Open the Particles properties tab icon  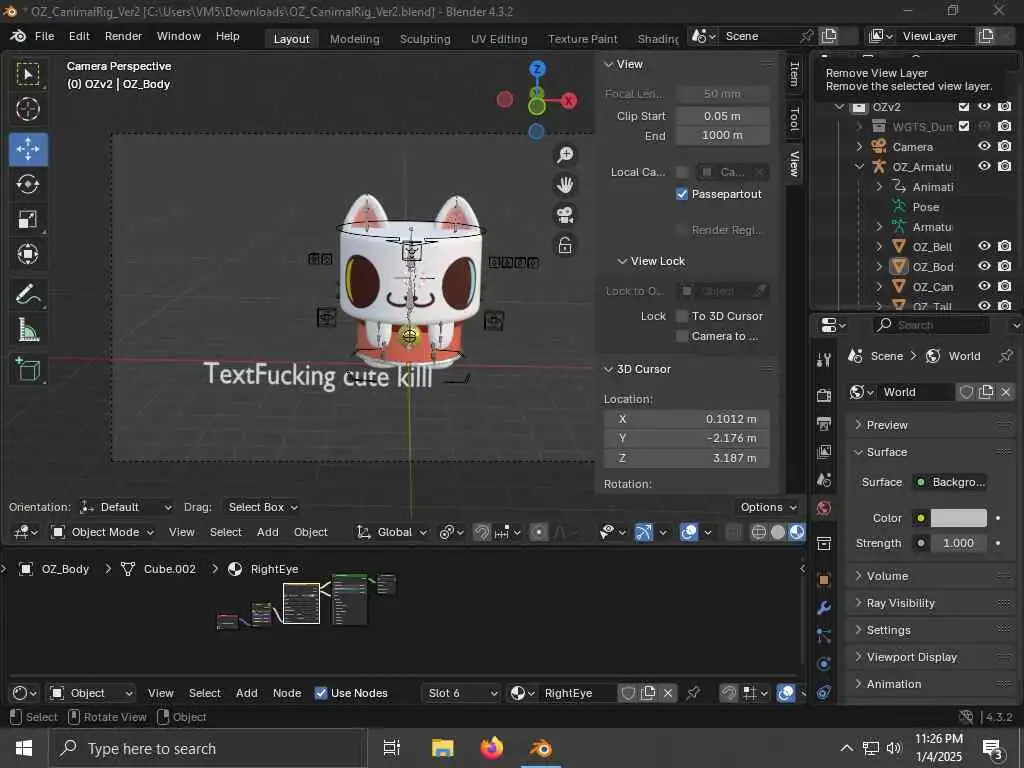click(824, 635)
